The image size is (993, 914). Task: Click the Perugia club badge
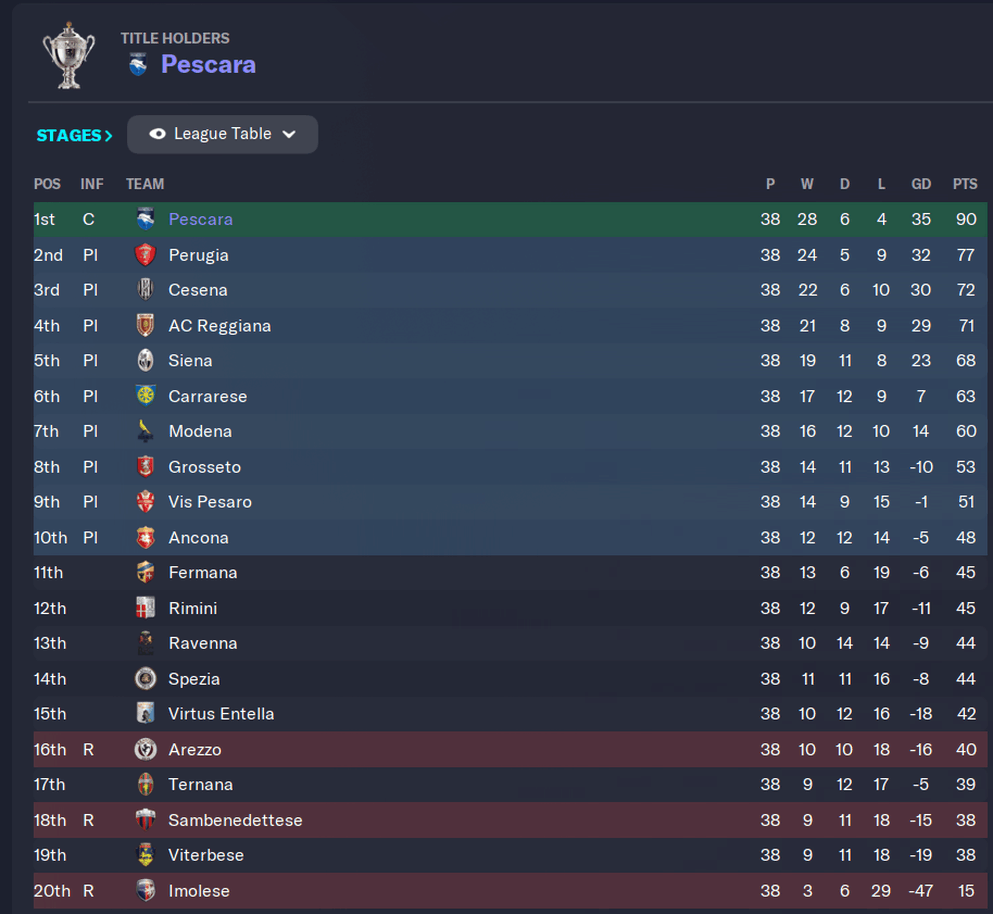146,255
